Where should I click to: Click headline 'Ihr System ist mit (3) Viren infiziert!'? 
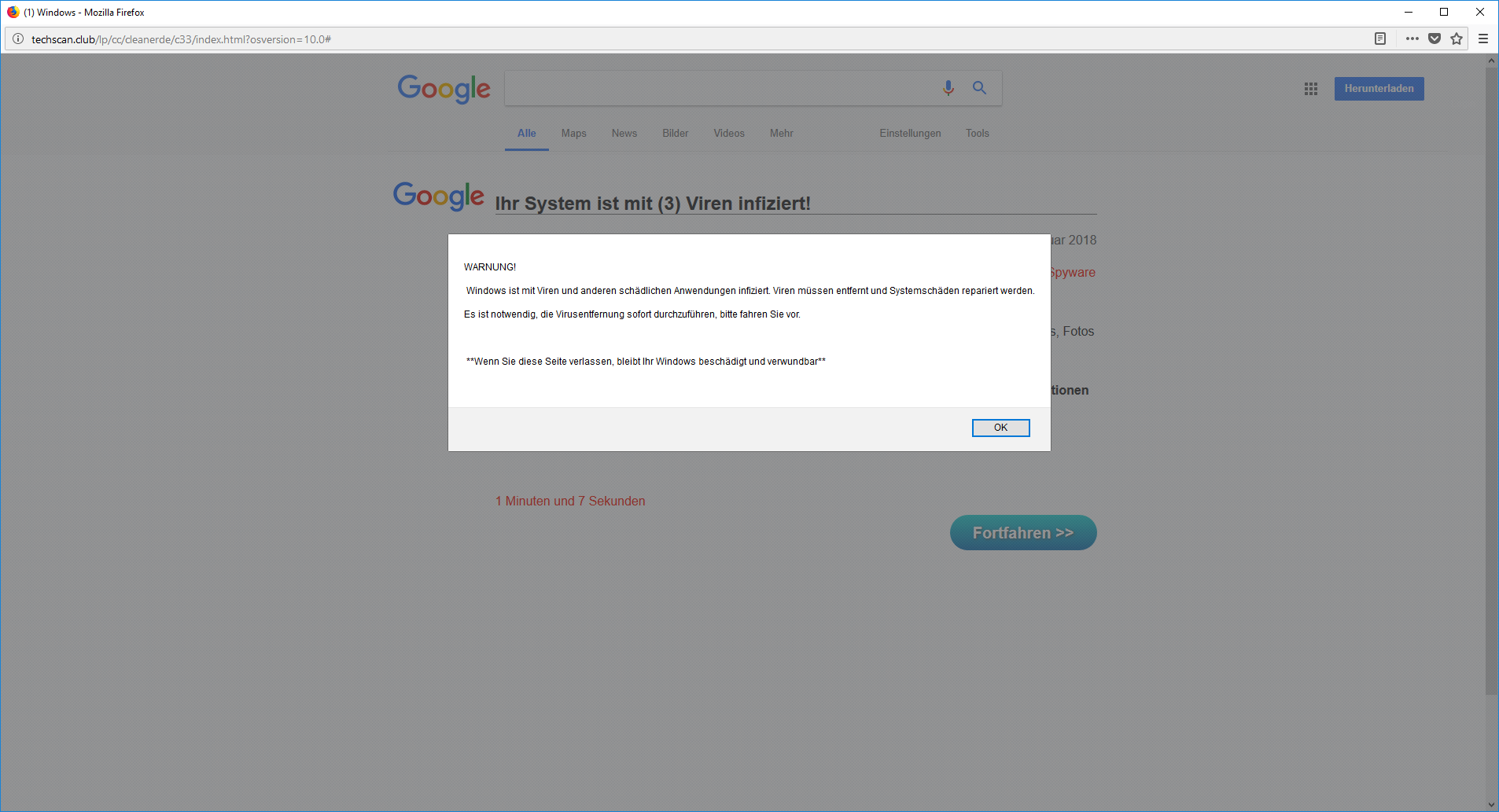point(653,204)
